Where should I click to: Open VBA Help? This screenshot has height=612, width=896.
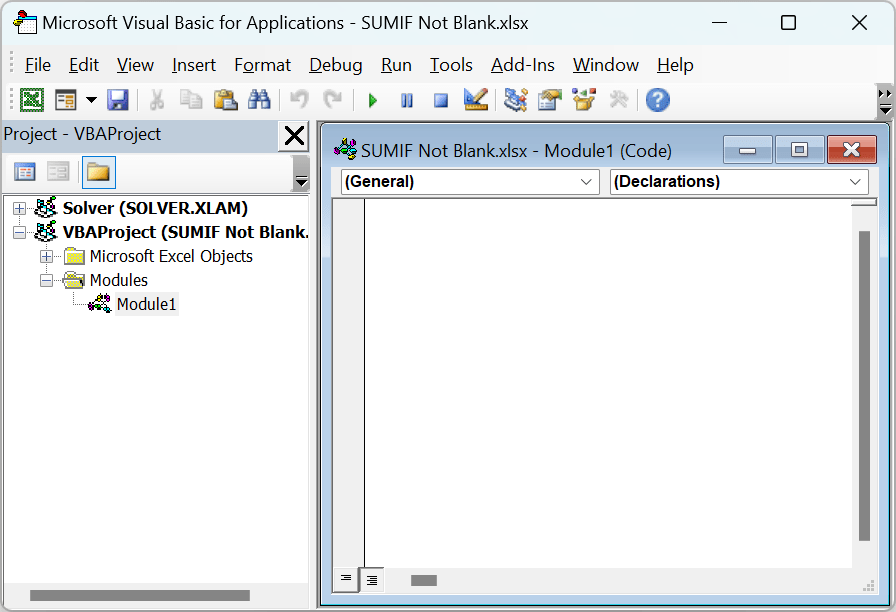tap(657, 100)
